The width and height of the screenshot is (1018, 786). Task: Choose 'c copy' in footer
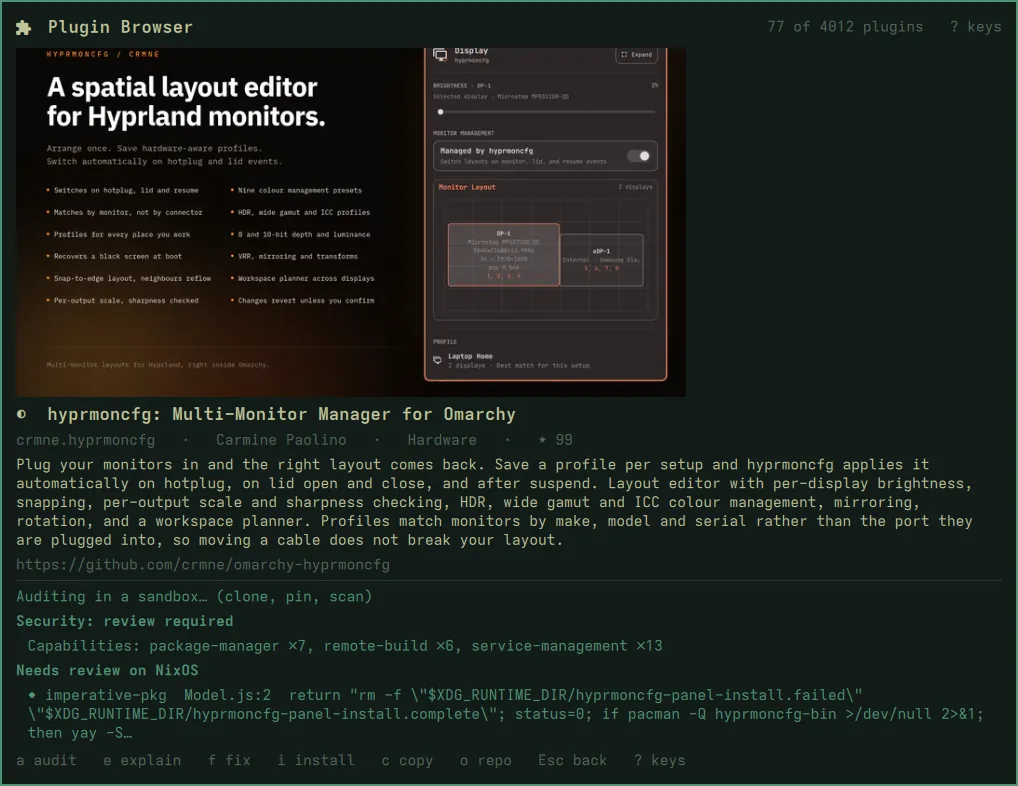407,760
